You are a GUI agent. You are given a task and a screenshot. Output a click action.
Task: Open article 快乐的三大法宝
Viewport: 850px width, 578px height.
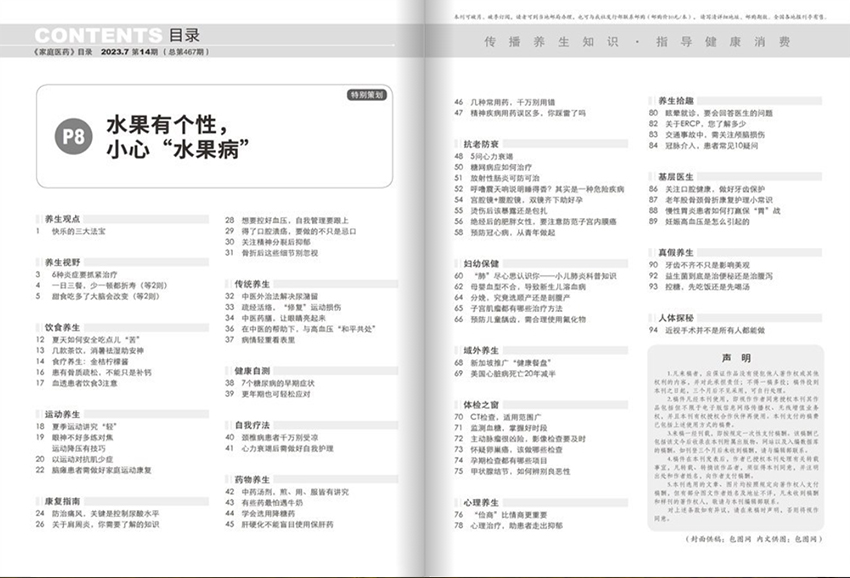[86, 231]
